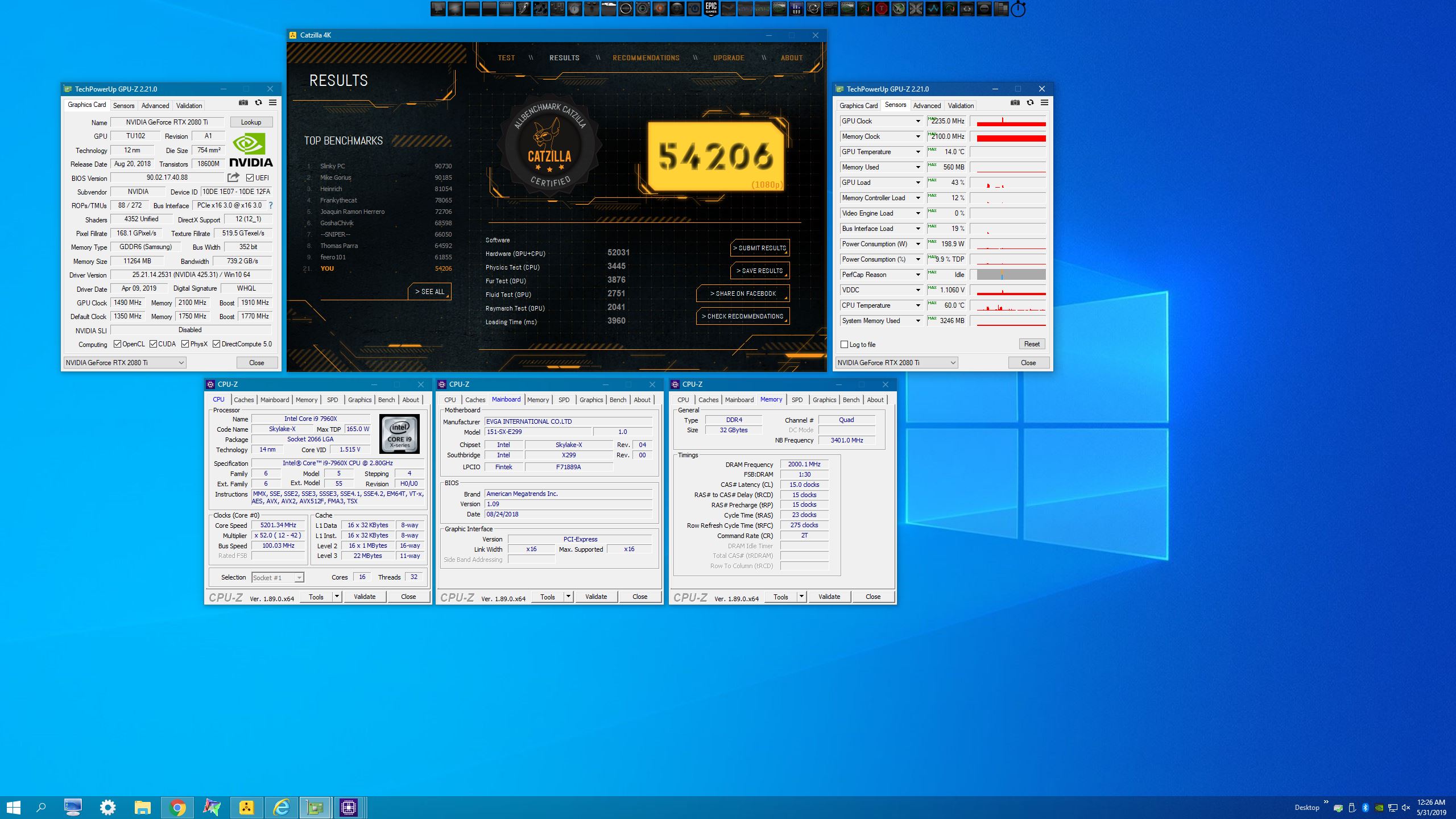
Task: Open File Explorer from the taskbar
Action: 142,807
